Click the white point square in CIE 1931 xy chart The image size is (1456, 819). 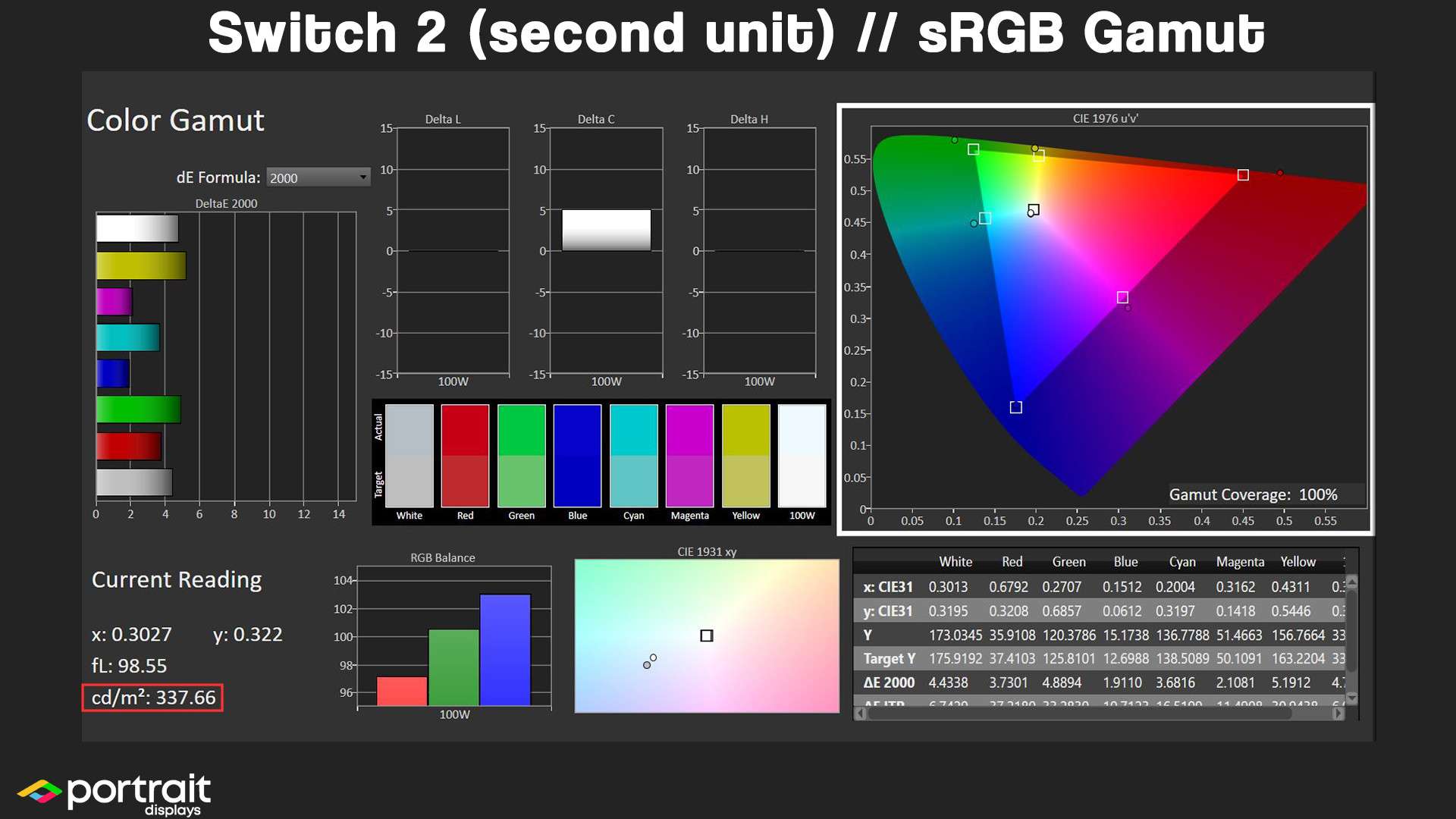(x=707, y=635)
